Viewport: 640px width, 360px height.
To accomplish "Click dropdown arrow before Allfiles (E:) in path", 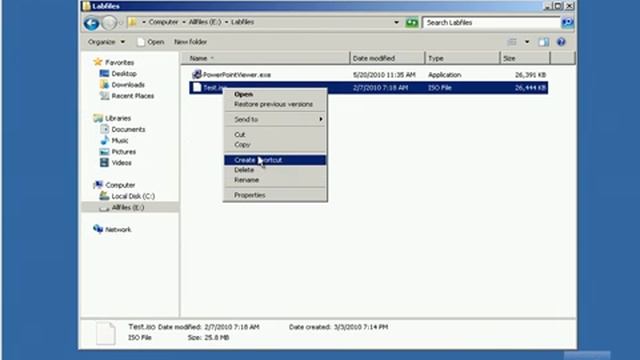I will [184, 22].
